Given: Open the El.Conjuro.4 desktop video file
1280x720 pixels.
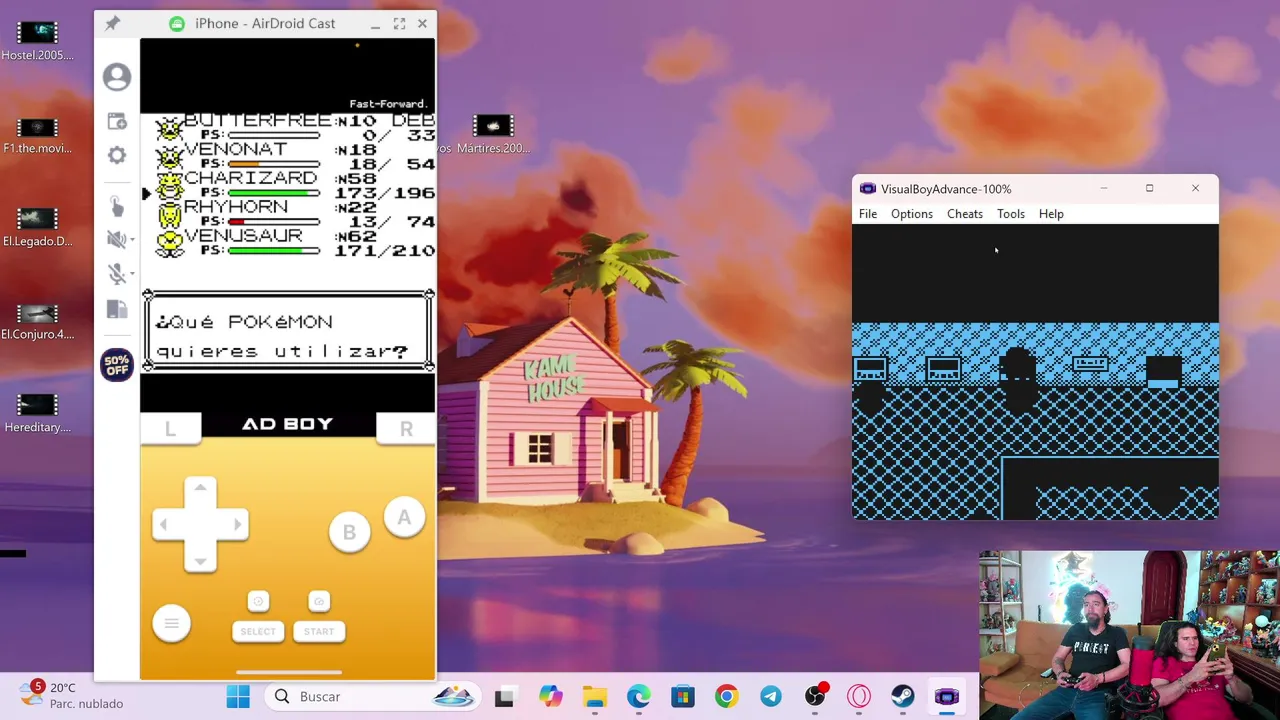Looking at the screenshot, I should [38, 321].
